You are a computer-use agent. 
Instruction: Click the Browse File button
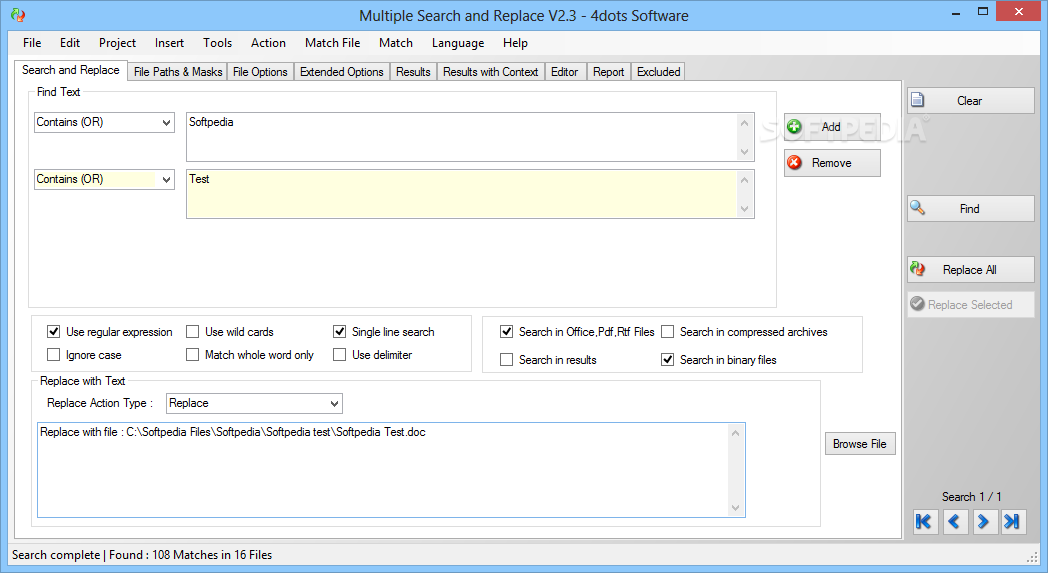pos(860,444)
